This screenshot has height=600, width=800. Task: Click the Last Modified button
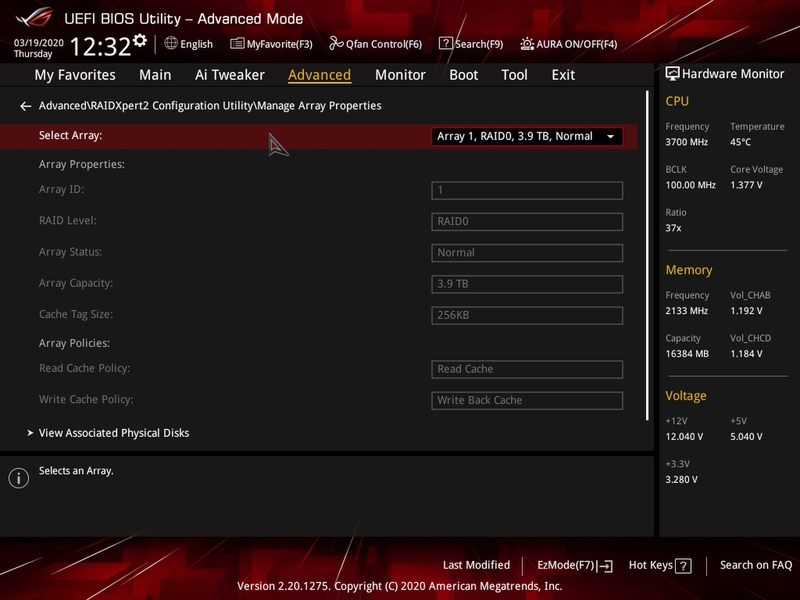[476, 566]
